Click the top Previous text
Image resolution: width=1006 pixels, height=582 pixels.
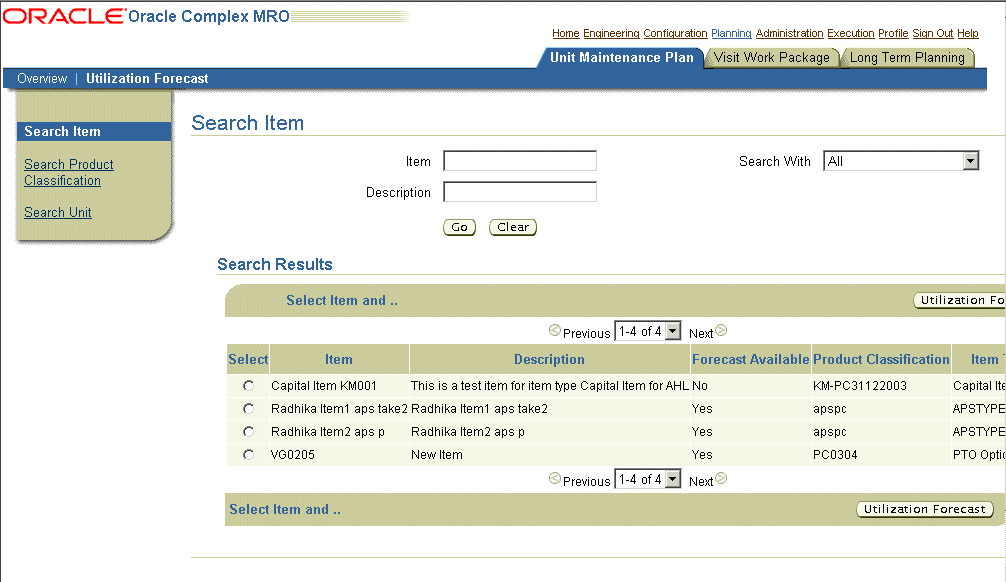(x=586, y=334)
